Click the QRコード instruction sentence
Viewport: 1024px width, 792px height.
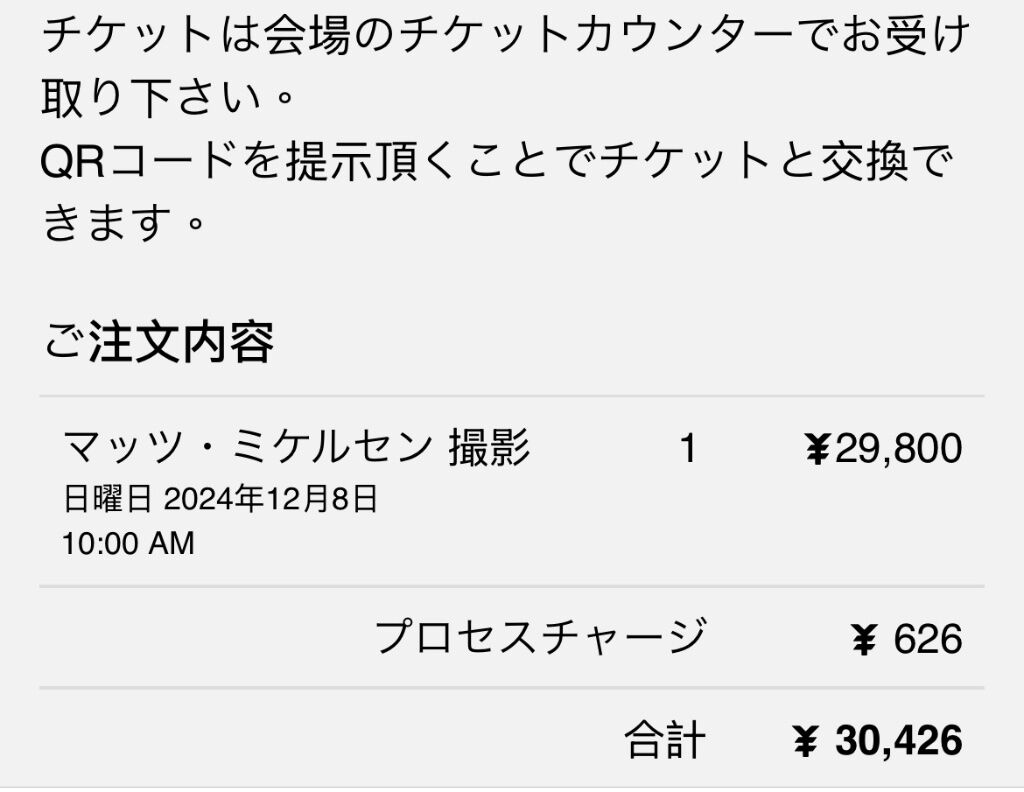[x=496, y=191]
